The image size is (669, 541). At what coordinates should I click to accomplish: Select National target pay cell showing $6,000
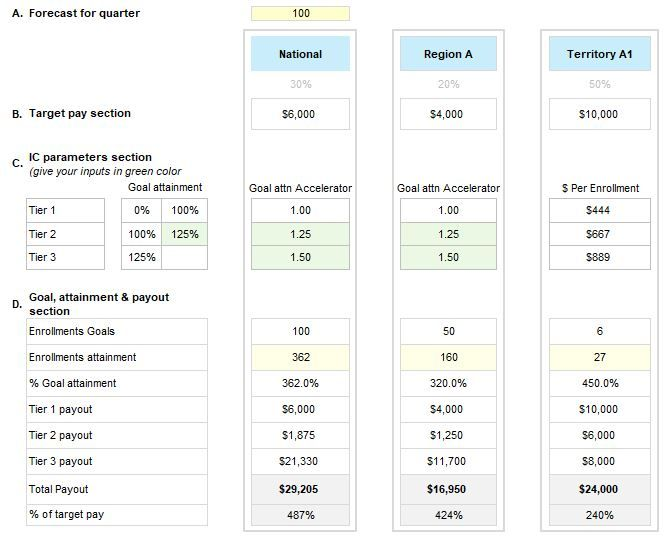(300, 114)
